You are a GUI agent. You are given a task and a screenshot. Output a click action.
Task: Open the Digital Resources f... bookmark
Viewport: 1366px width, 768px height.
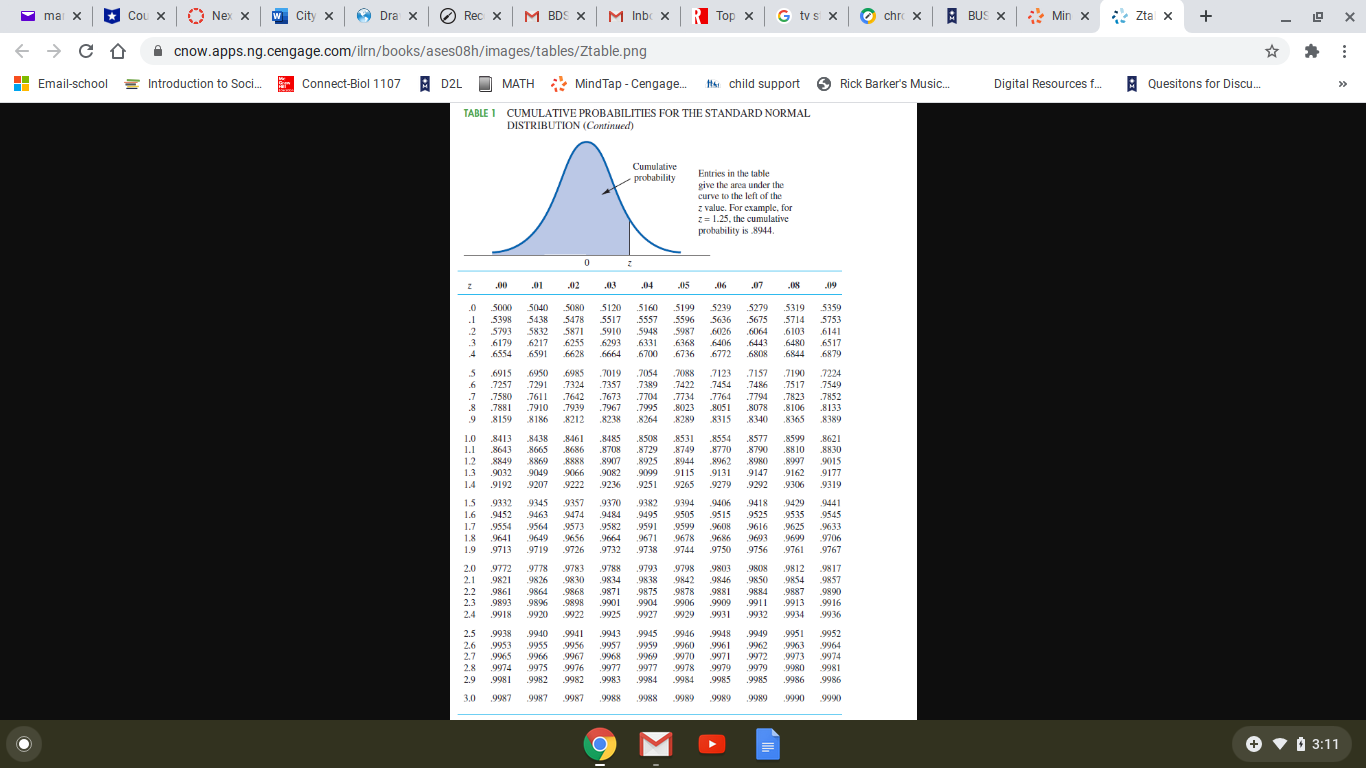[x=1048, y=84]
